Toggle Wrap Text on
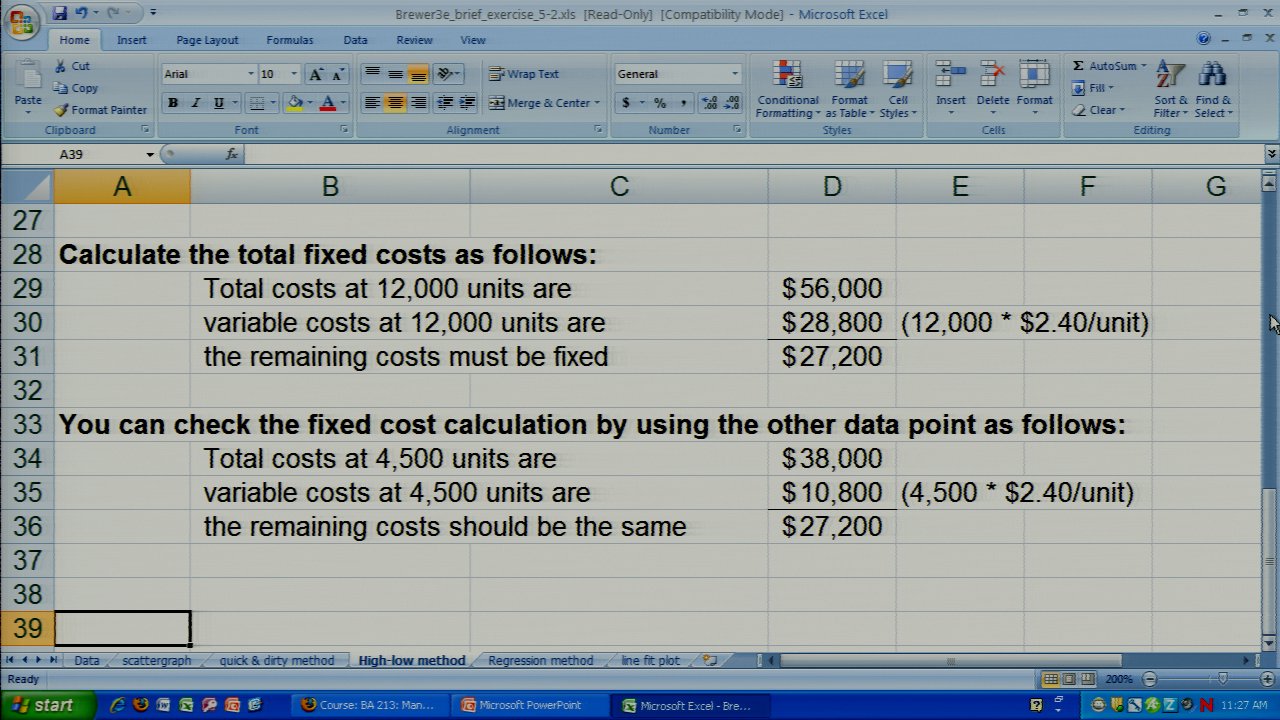 point(523,74)
